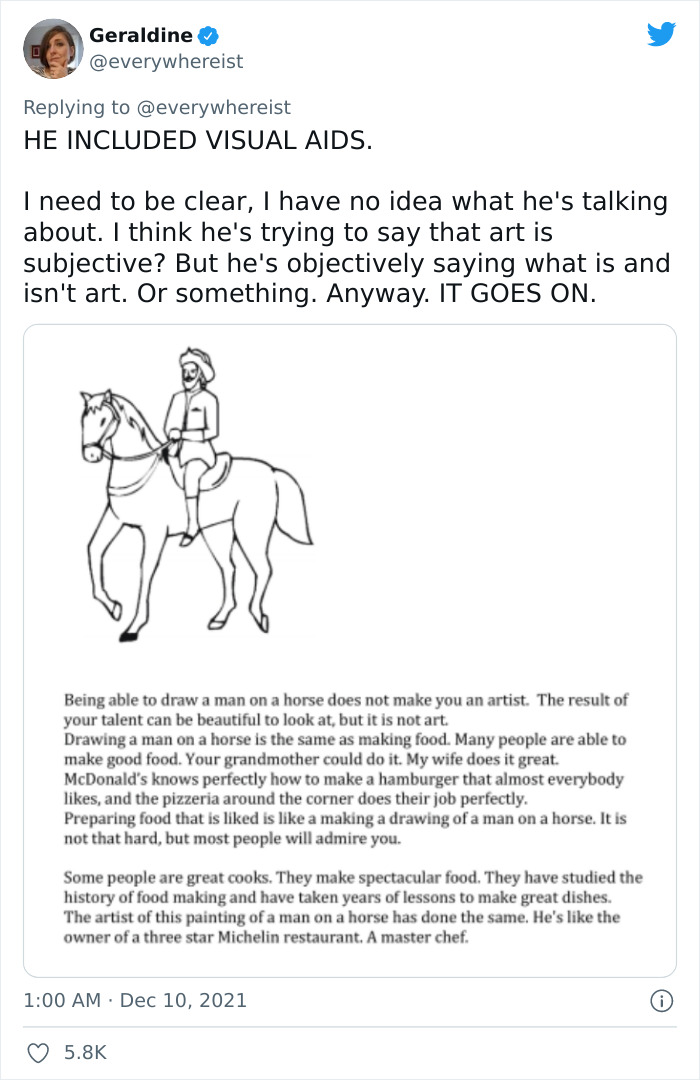
Task: Click the blue verified badge beside Geraldine
Action: (x=208, y=36)
